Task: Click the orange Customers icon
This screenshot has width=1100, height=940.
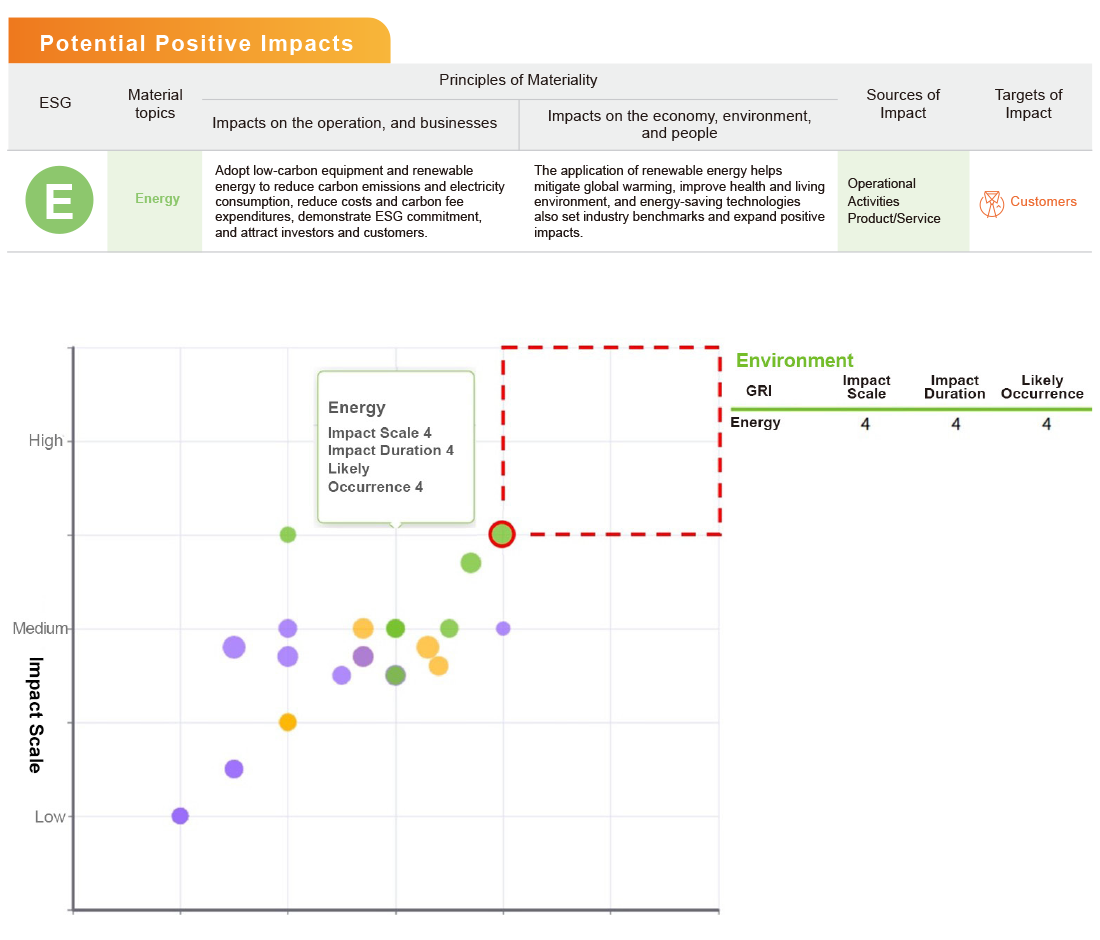Action: point(991,203)
